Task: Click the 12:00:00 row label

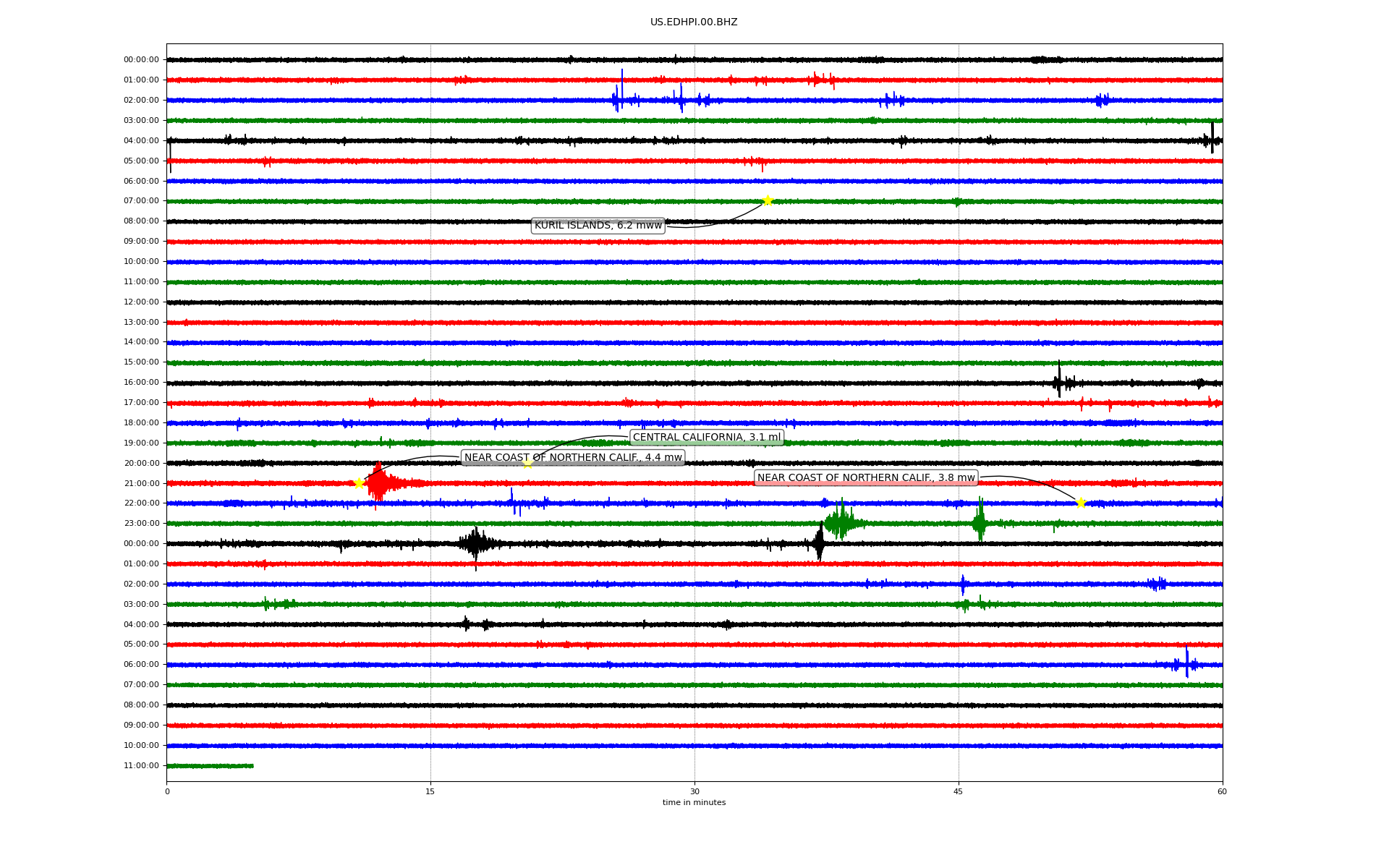Action: click(x=141, y=302)
